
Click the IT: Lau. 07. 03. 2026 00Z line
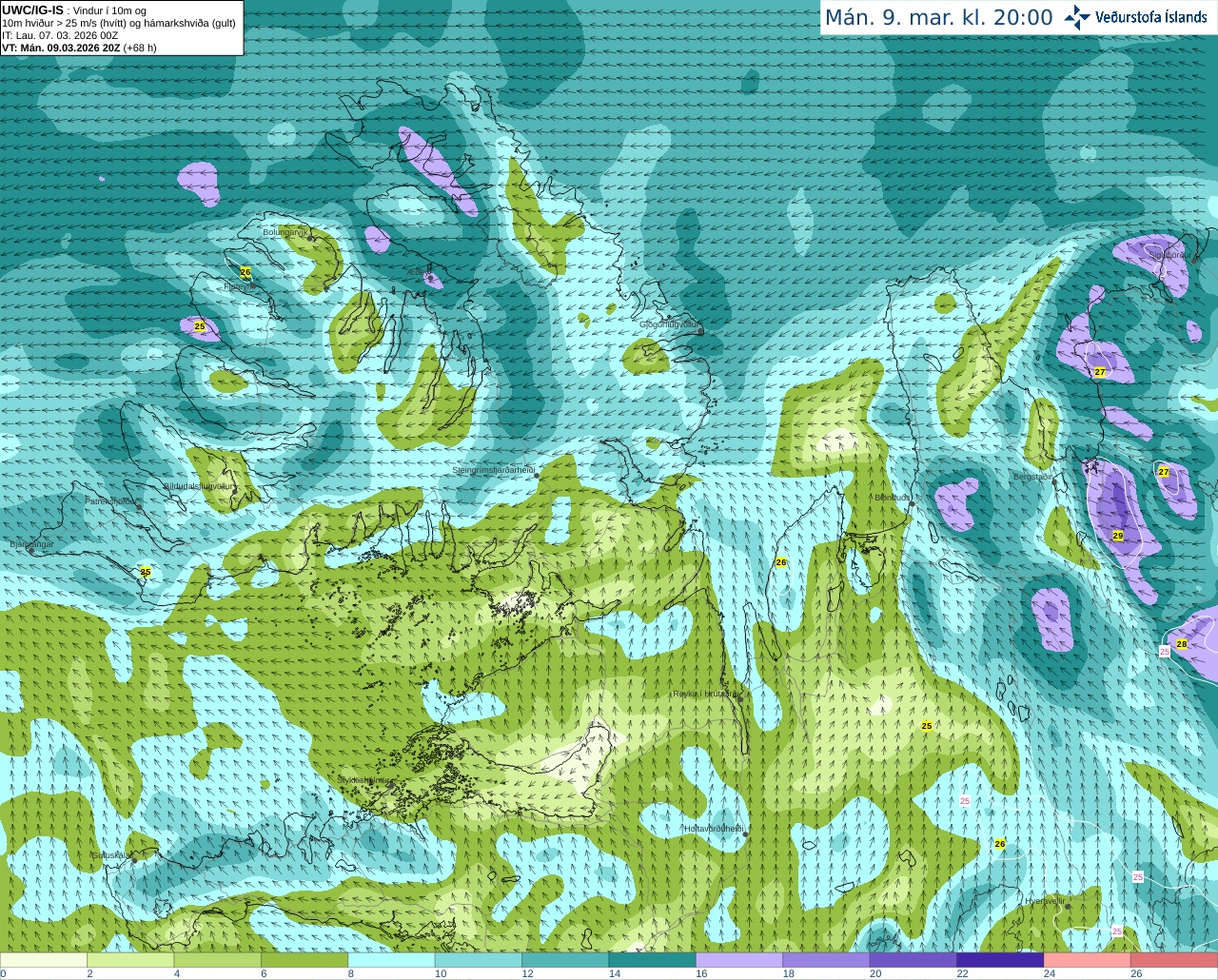(x=60, y=35)
